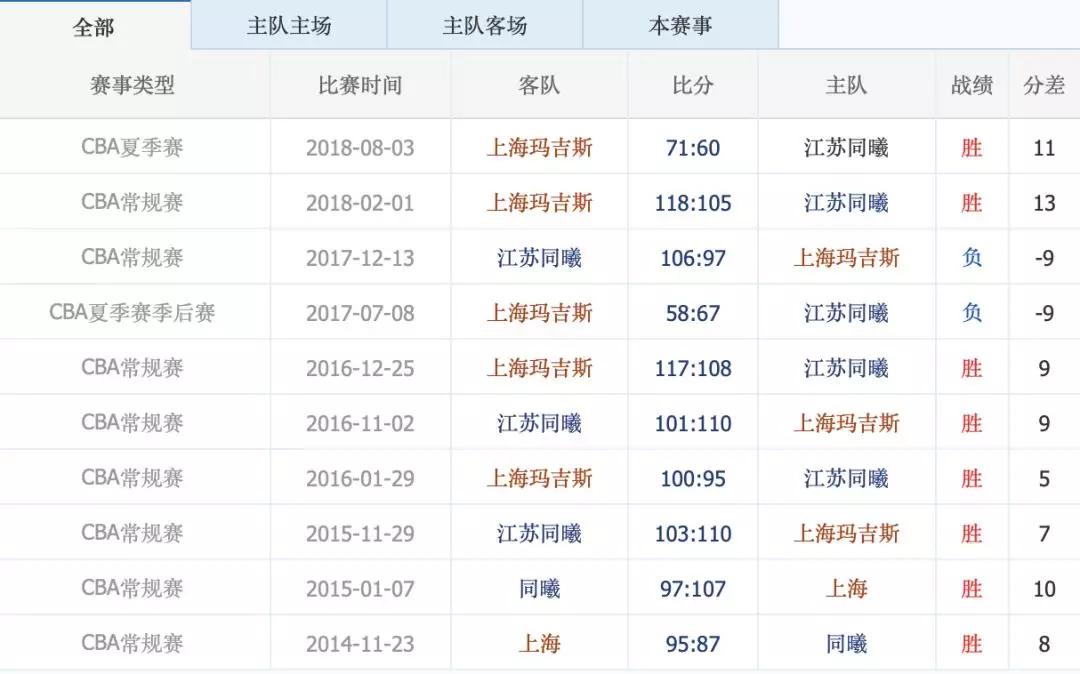This screenshot has height=674, width=1080.
Task: Open the 主队客场 tab
Action: [x=485, y=27]
